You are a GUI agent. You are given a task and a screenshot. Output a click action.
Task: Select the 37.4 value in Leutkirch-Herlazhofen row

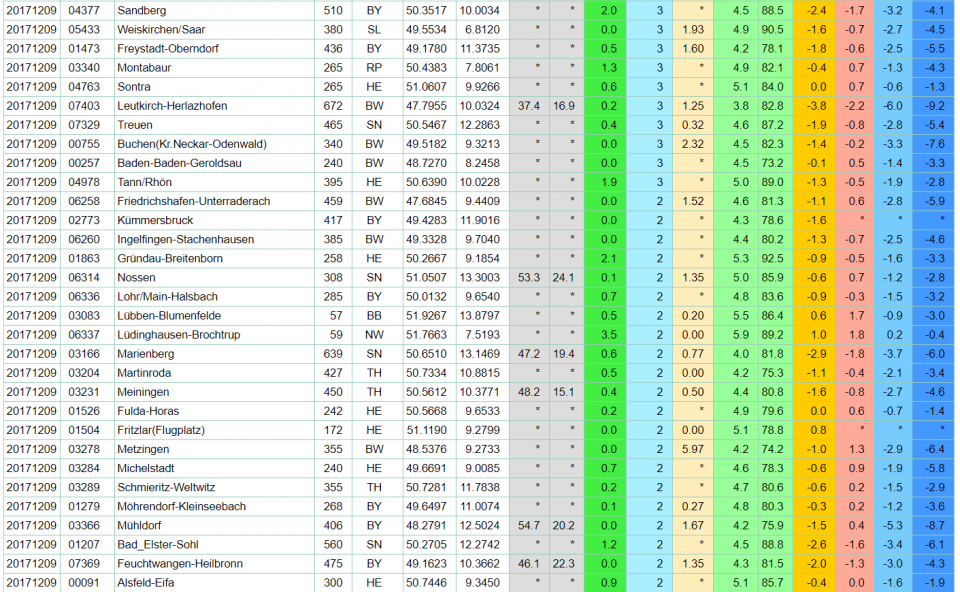pyautogui.click(x=529, y=105)
